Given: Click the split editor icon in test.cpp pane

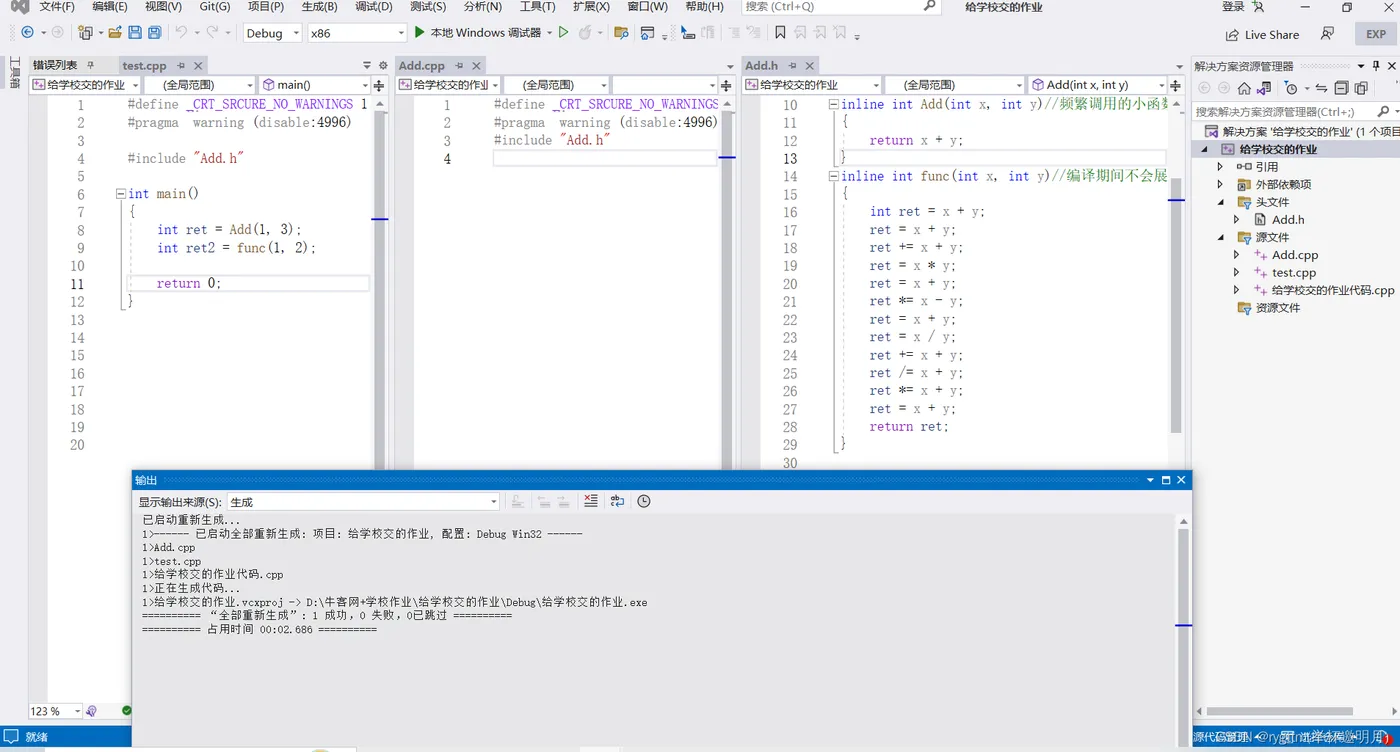Looking at the screenshot, I should 380,85.
